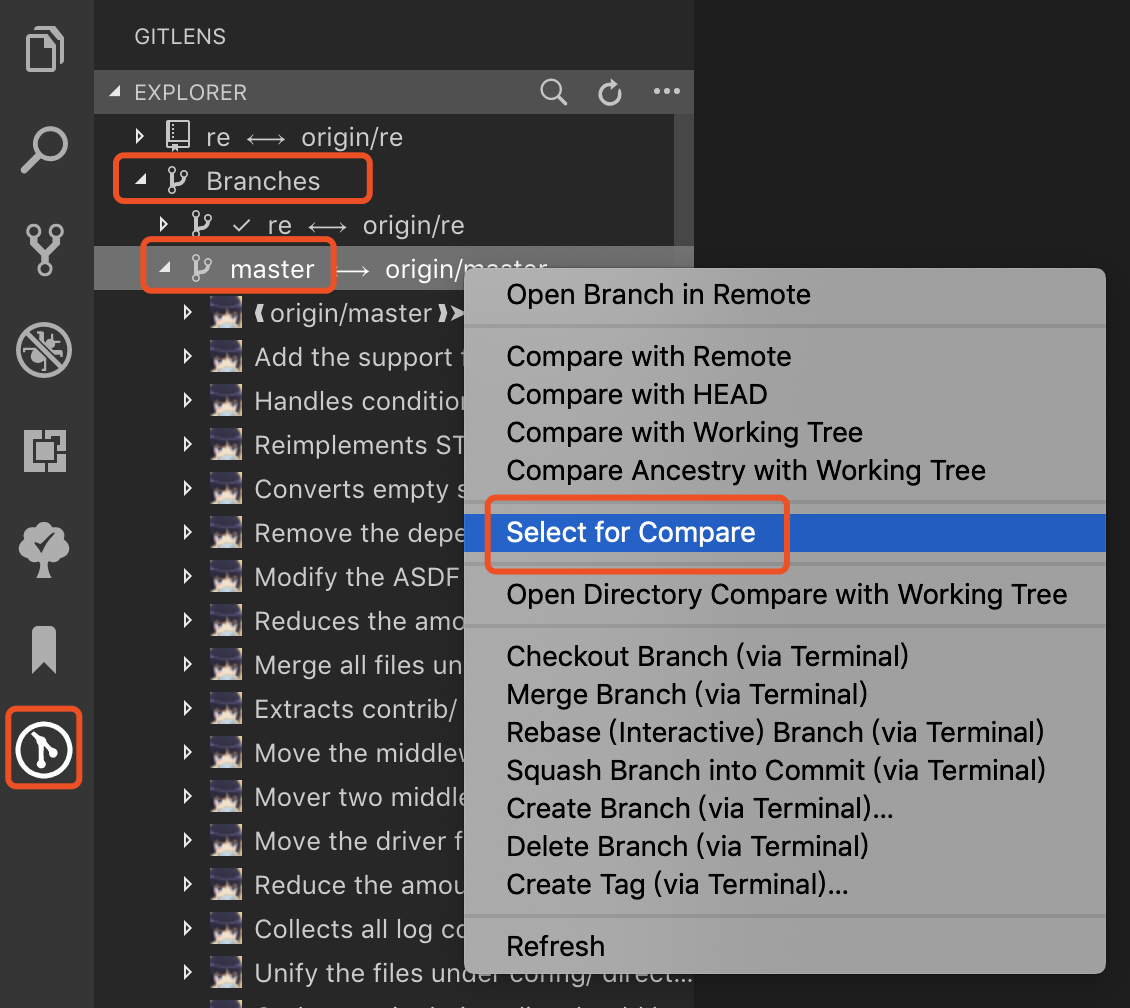
Task: Open the tree-with-checkmark view icon
Action: (44, 550)
